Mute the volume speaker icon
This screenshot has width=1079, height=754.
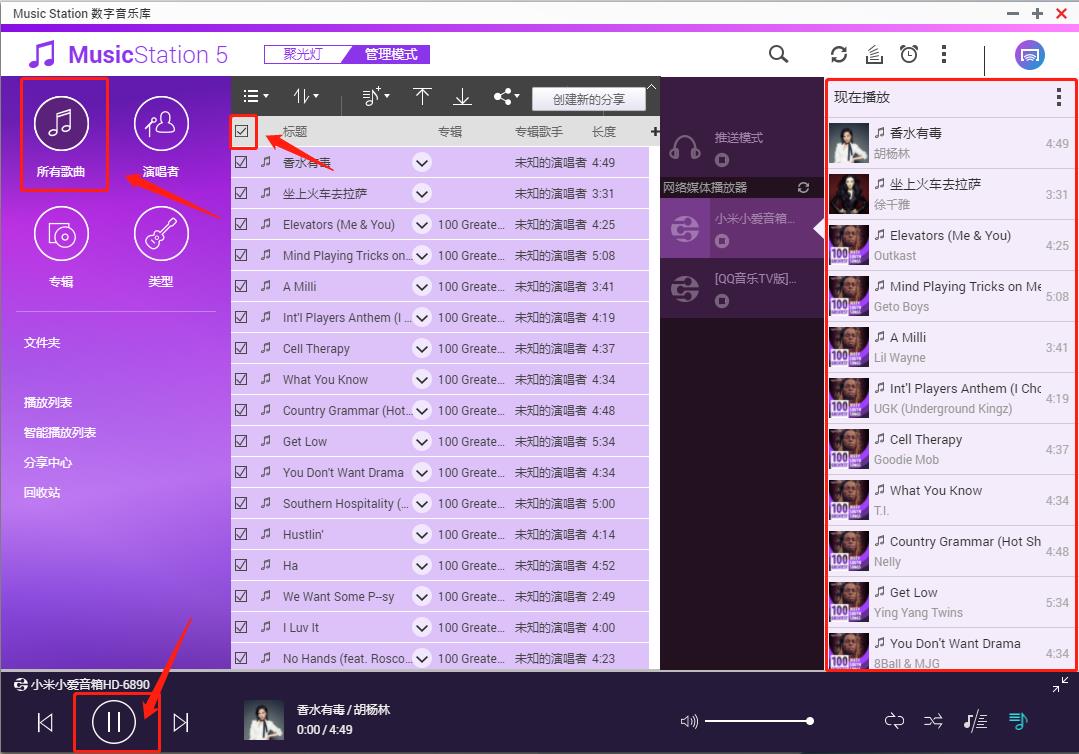tap(689, 721)
